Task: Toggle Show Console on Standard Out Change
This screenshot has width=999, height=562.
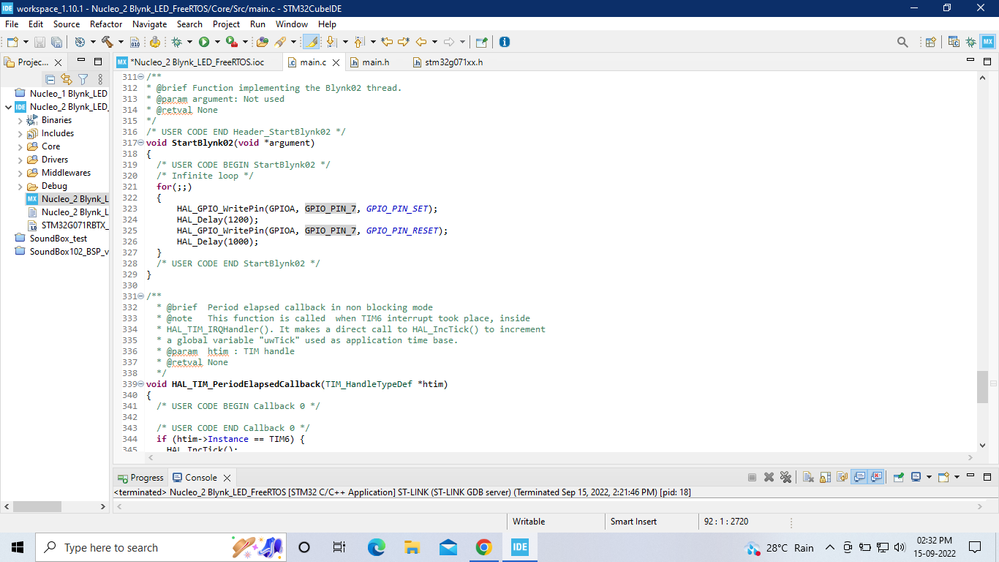Action: point(859,477)
